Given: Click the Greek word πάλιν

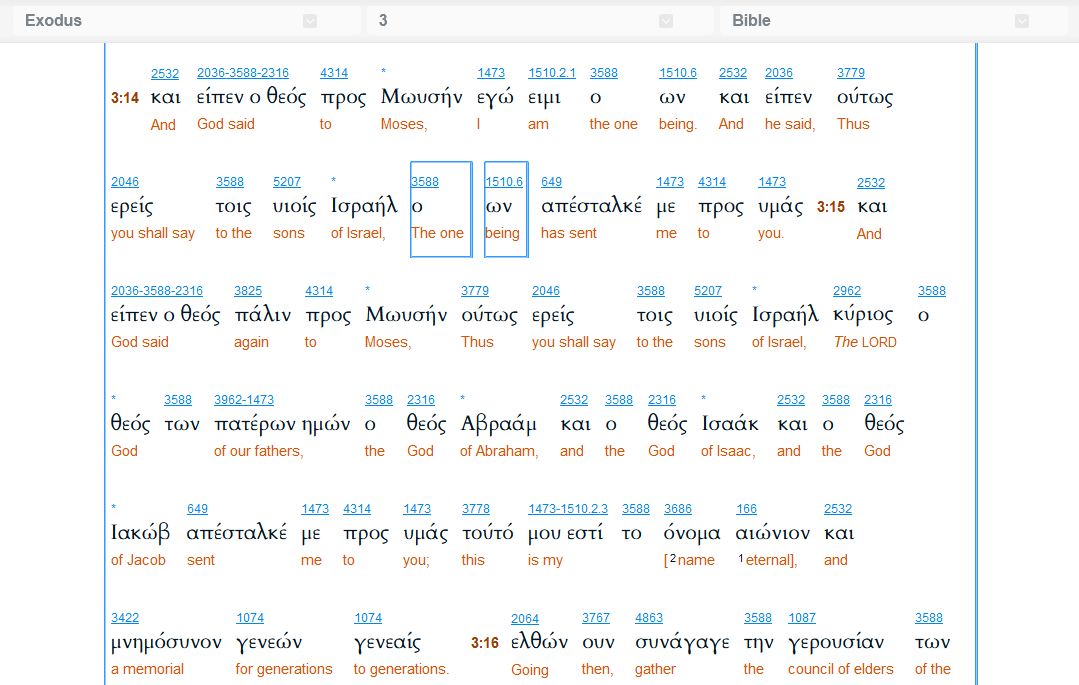Looking at the screenshot, I should click(x=263, y=315).
